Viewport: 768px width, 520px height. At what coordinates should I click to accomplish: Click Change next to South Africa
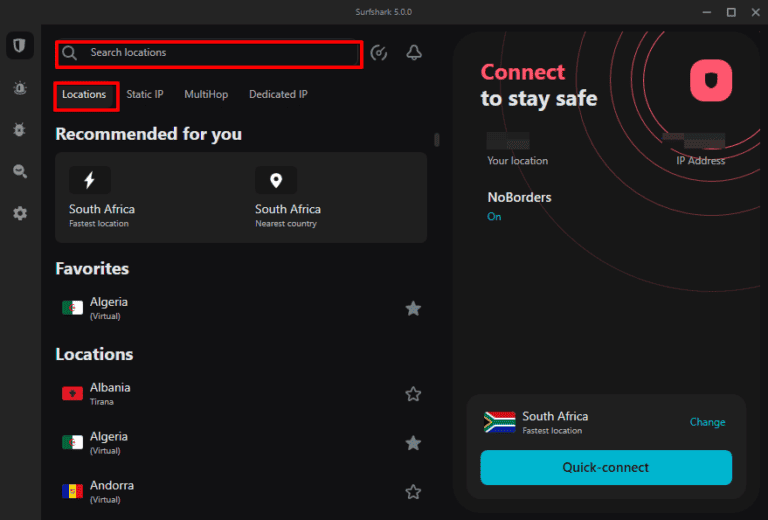coord(707,422)
